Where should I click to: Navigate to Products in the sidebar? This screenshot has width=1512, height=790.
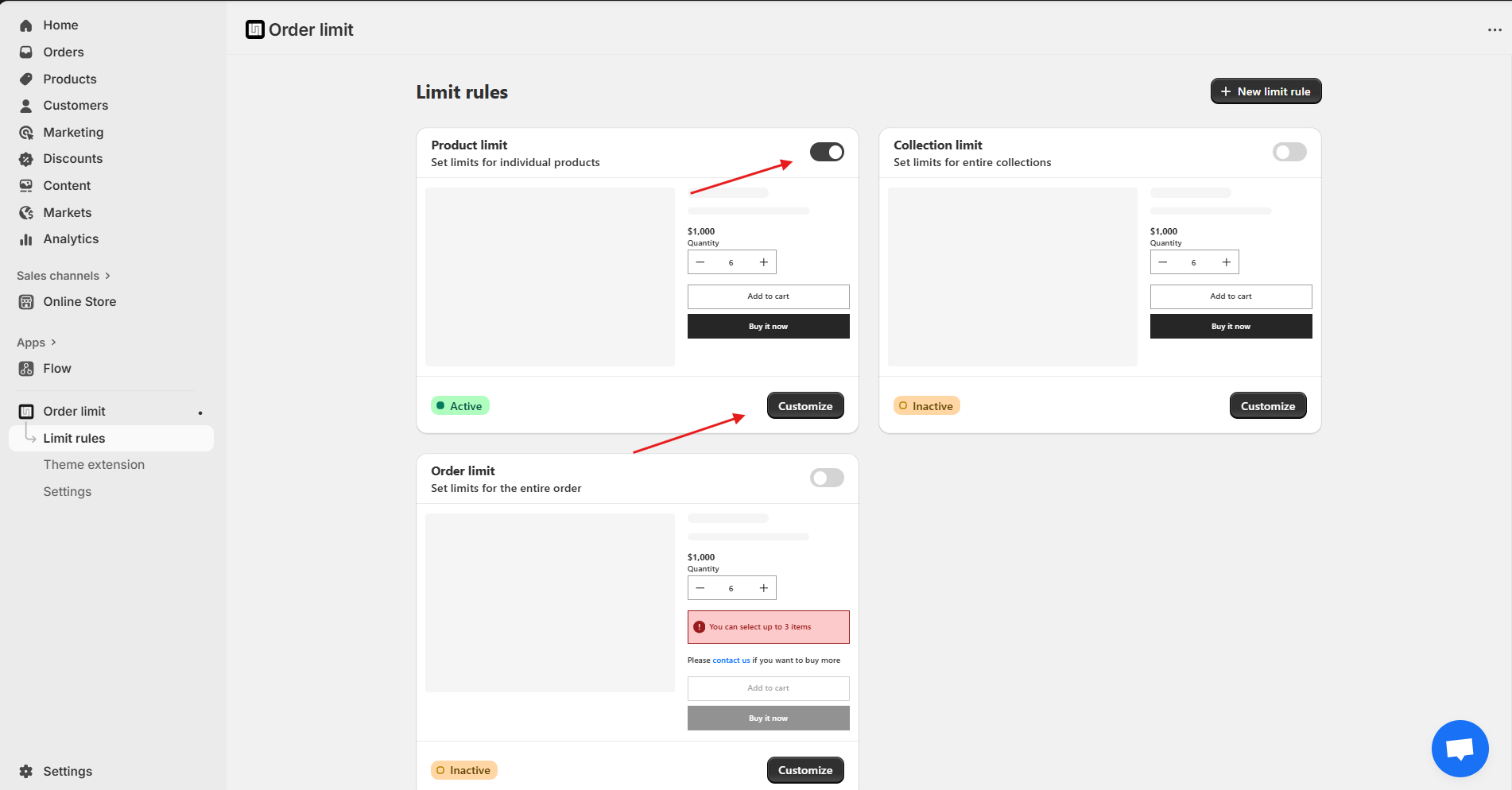pos(69,79)
